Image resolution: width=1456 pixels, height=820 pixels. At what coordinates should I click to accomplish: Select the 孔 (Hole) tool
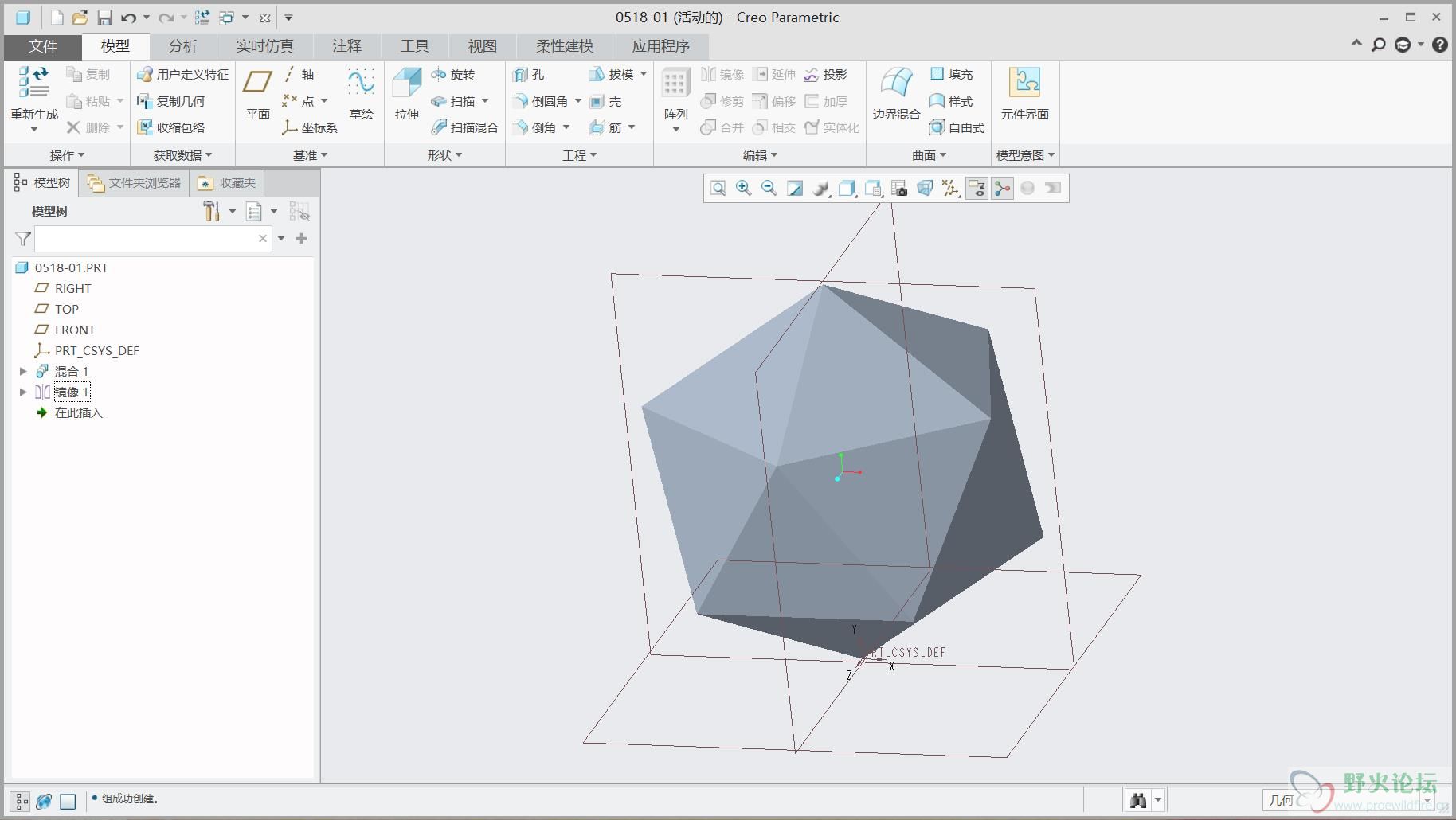529,74
